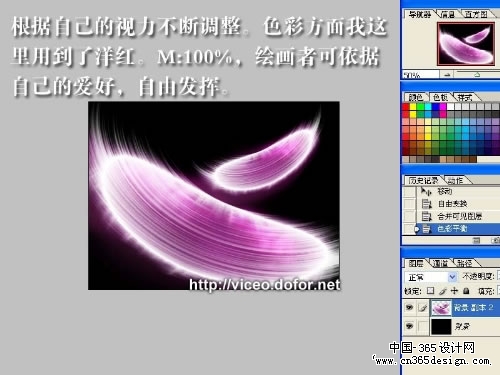
Task: Open the 正常 blend mode dropdown
Action: (431, 277)
